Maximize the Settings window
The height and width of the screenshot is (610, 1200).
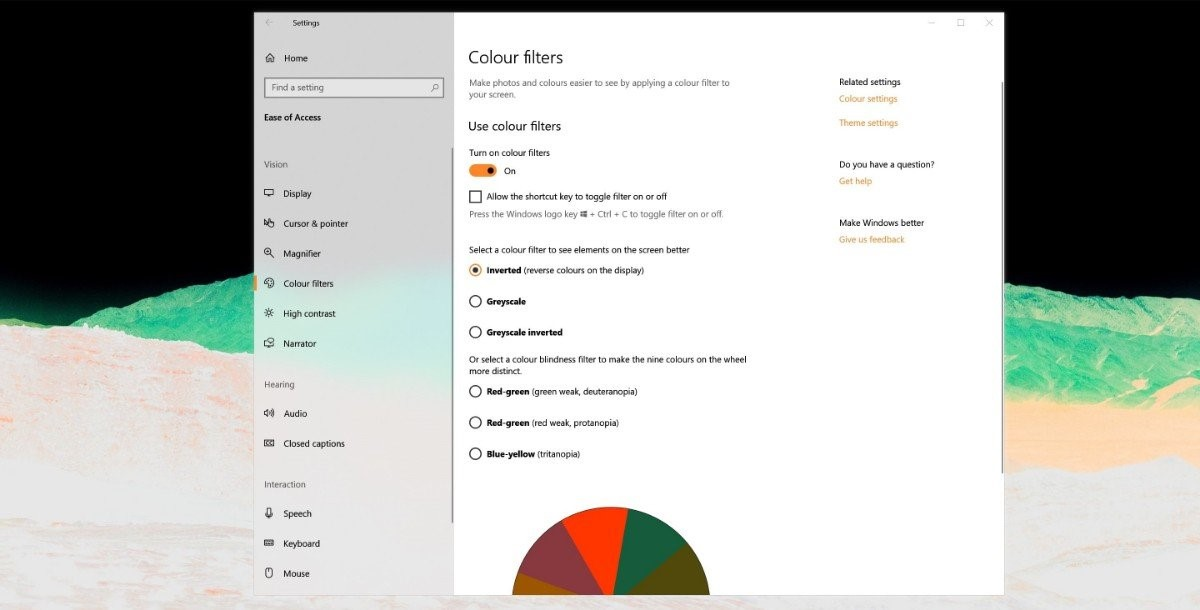tap(961, 22)
